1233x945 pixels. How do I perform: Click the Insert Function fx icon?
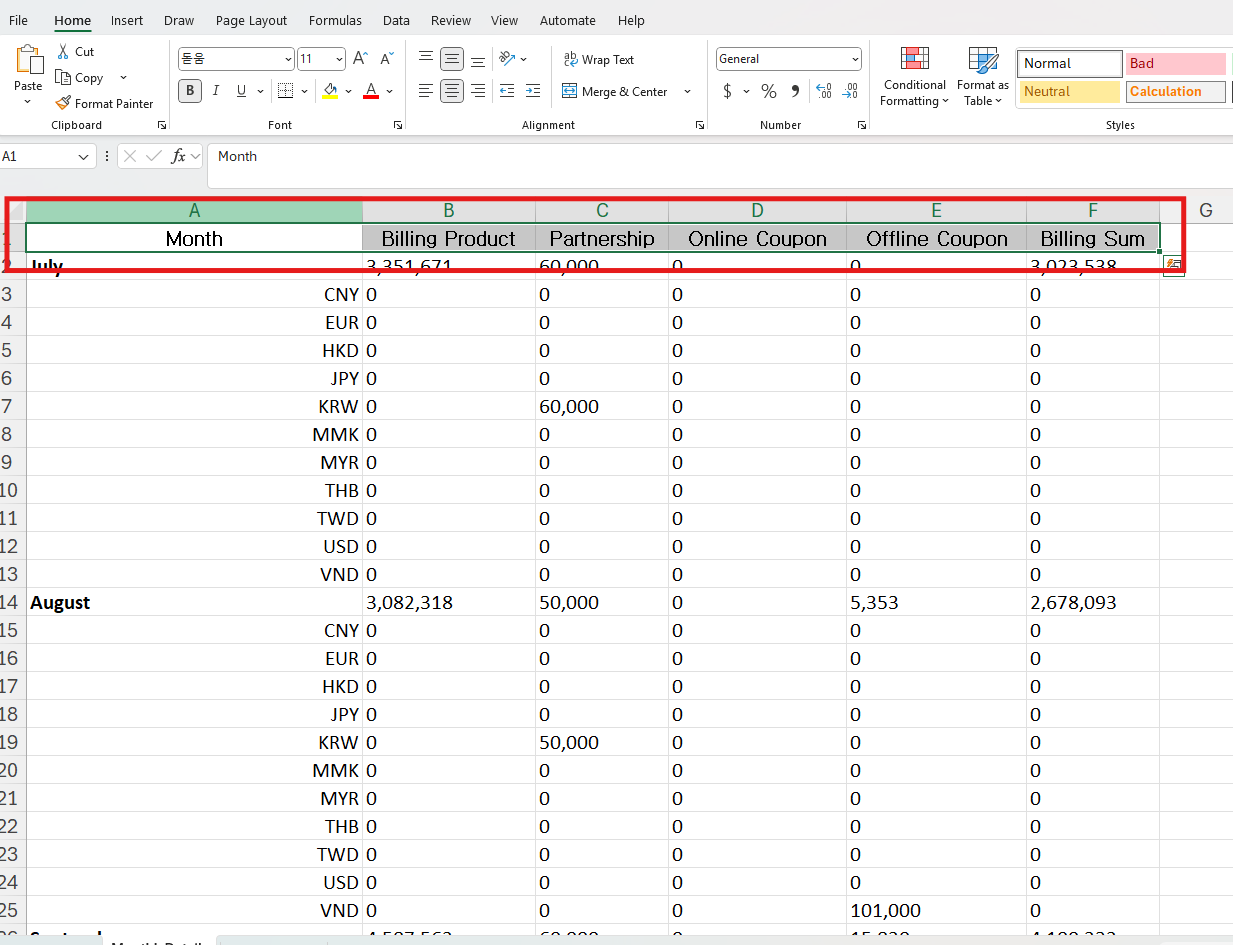179,156
